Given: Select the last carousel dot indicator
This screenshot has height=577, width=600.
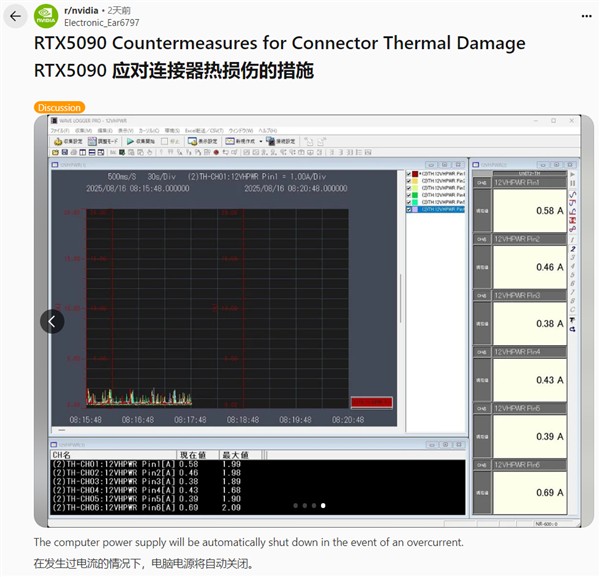Looking at the screenshot, I should click(x=322, y=506).
